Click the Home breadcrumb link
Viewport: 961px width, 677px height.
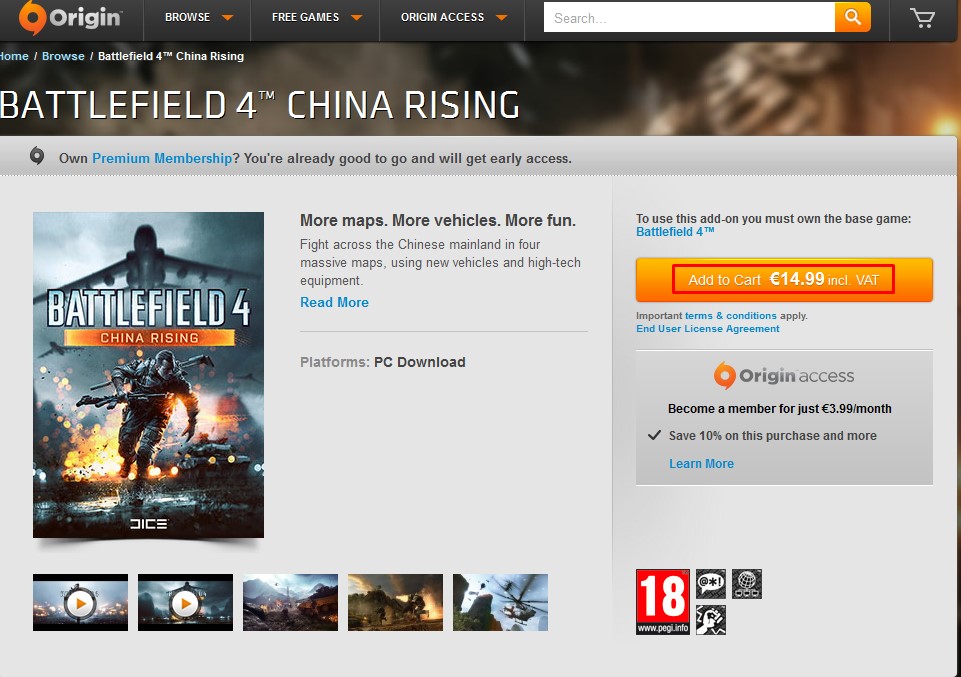point(14,56)
